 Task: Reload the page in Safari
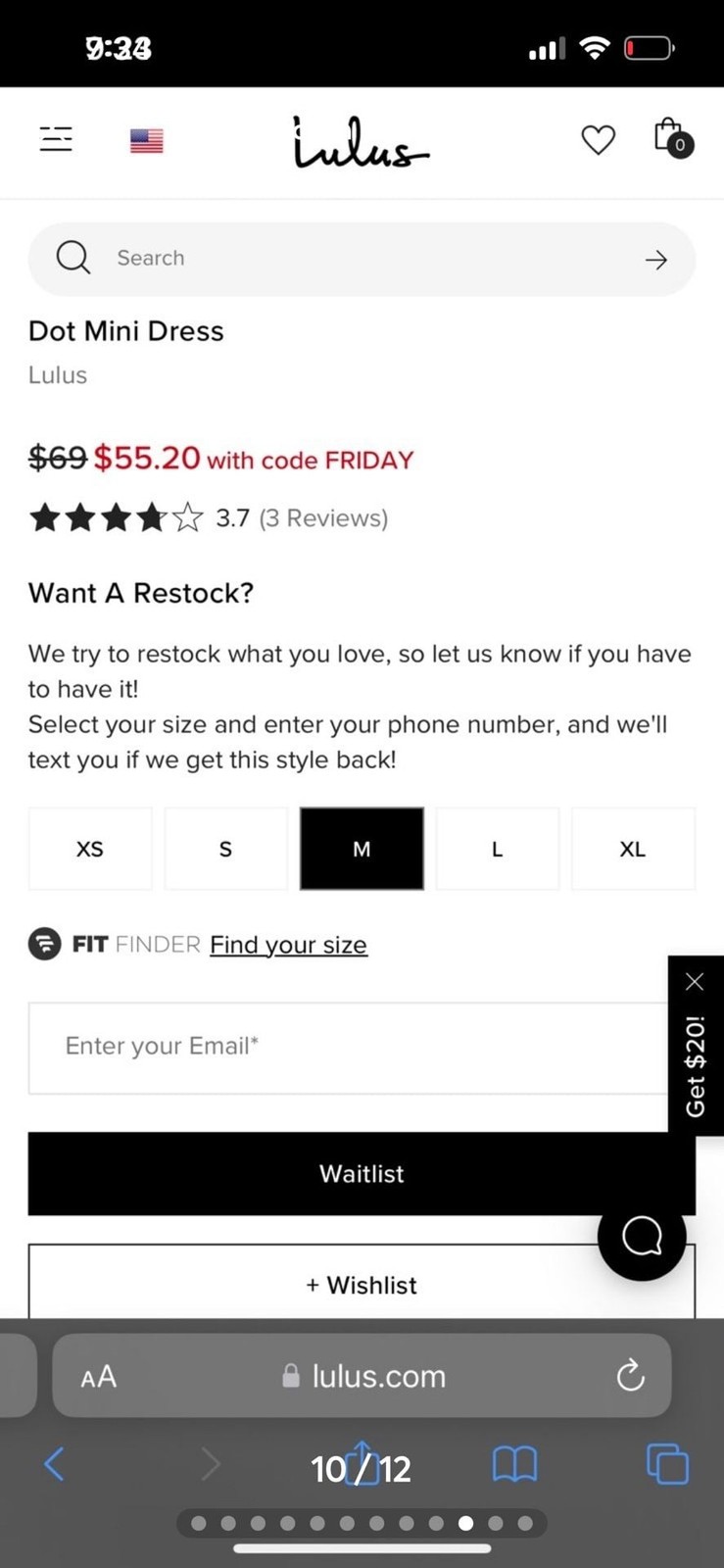click(630, 1375)
